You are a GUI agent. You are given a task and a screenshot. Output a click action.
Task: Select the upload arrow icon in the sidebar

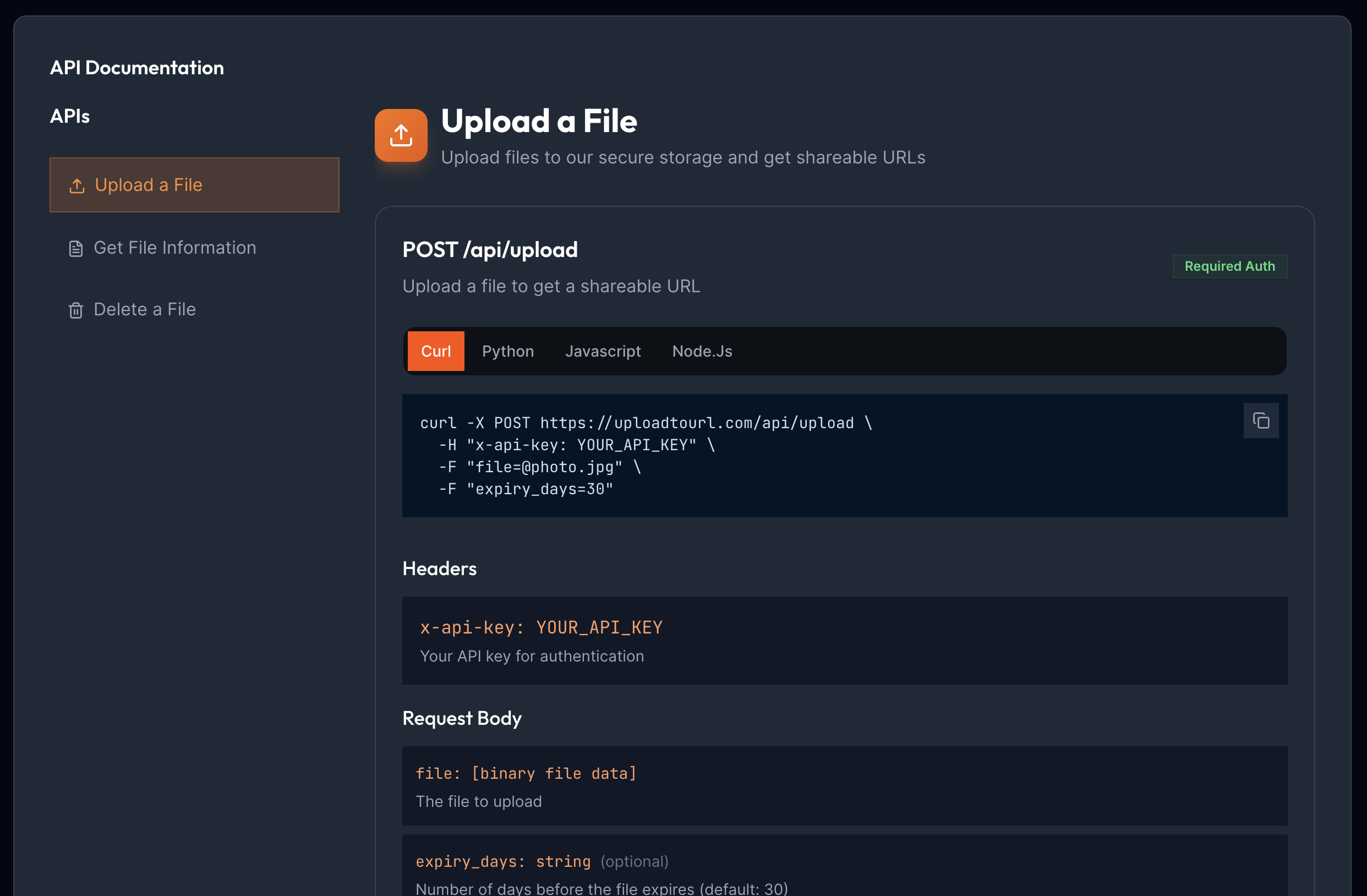[x=76, y=185]
